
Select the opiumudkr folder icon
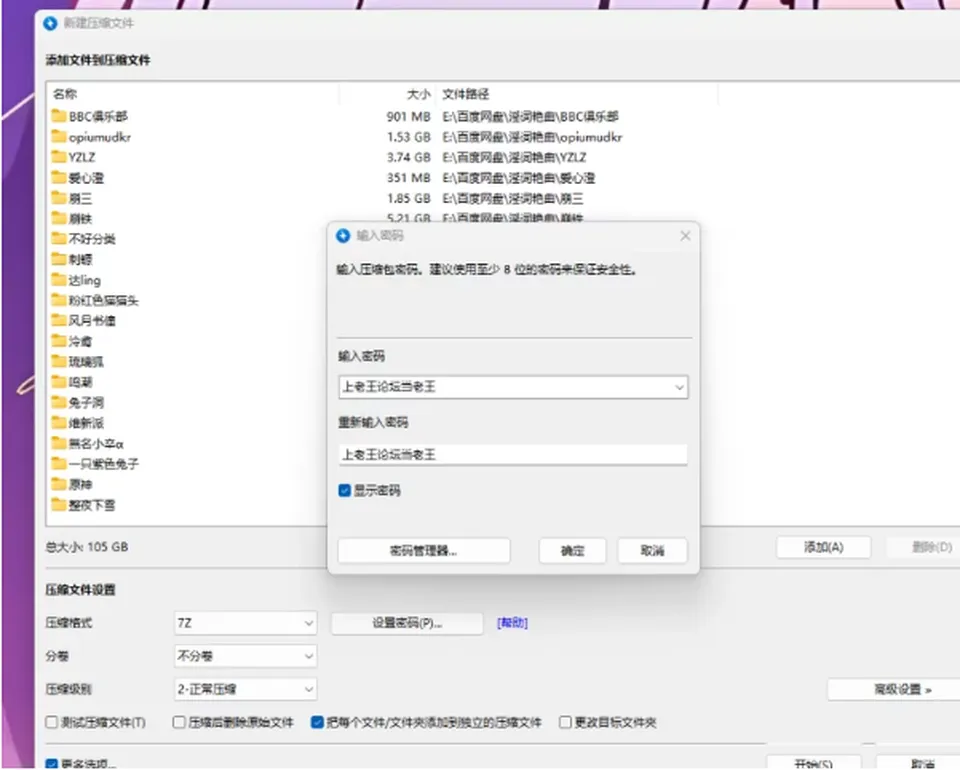(59, 136)
